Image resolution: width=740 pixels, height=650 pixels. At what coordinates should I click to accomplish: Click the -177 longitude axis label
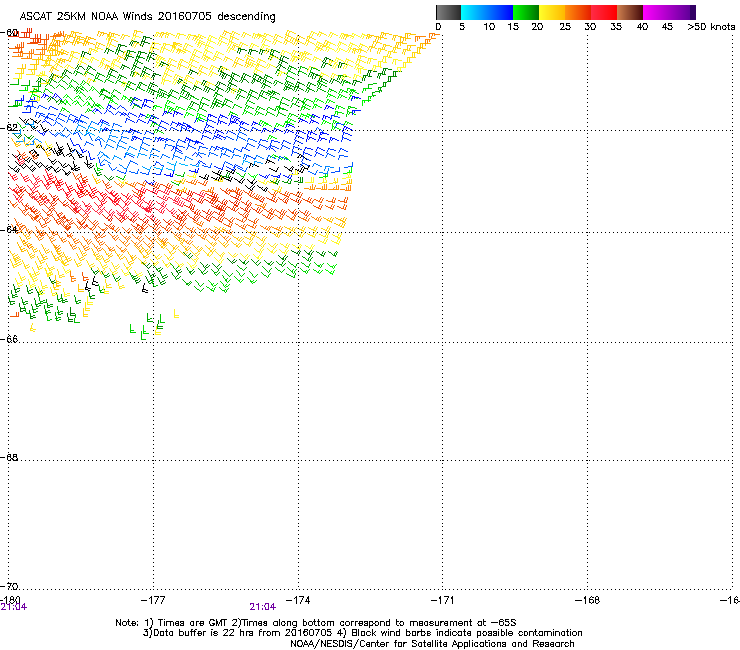[153, 600]
